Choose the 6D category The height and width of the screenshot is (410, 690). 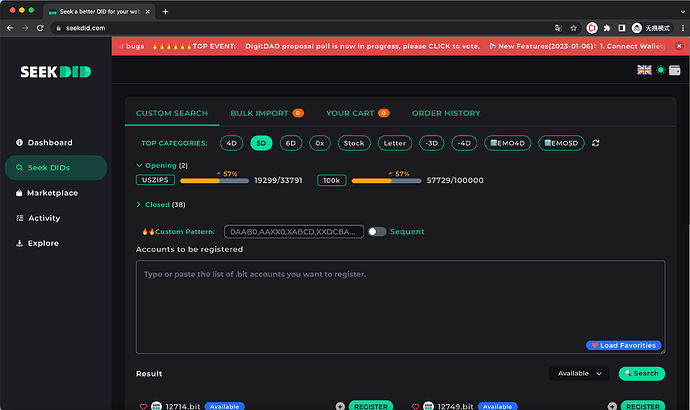coord(291,143)
